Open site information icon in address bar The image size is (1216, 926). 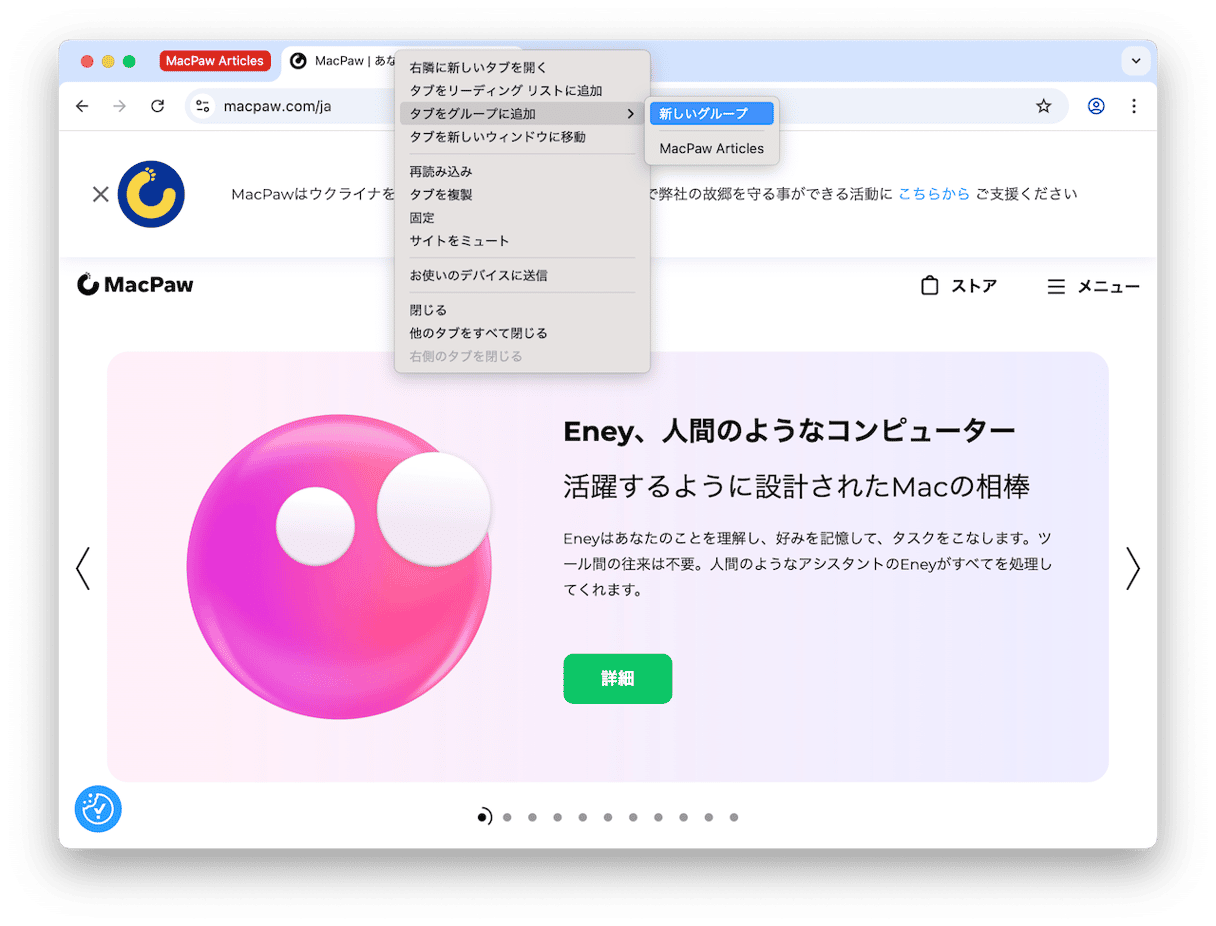click(x=203, y=106)
